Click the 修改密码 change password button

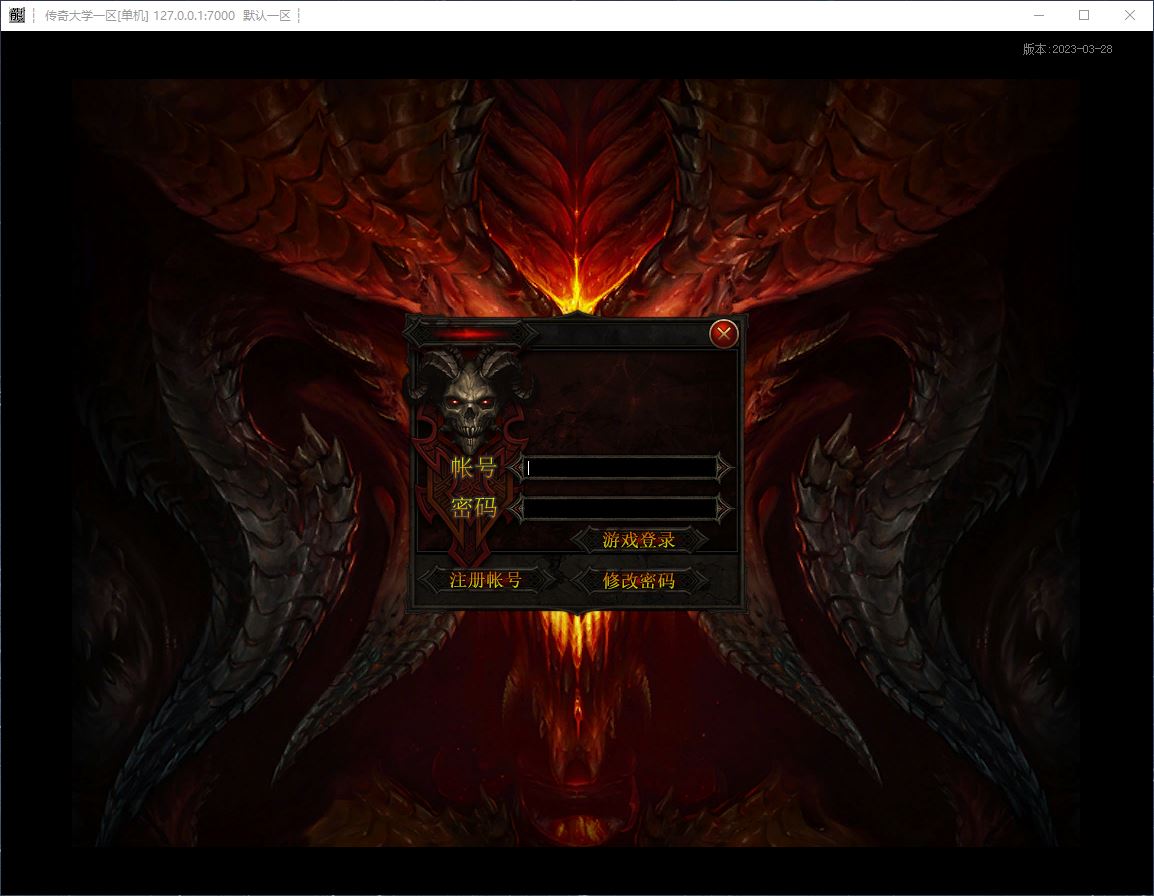click(640, 578)
